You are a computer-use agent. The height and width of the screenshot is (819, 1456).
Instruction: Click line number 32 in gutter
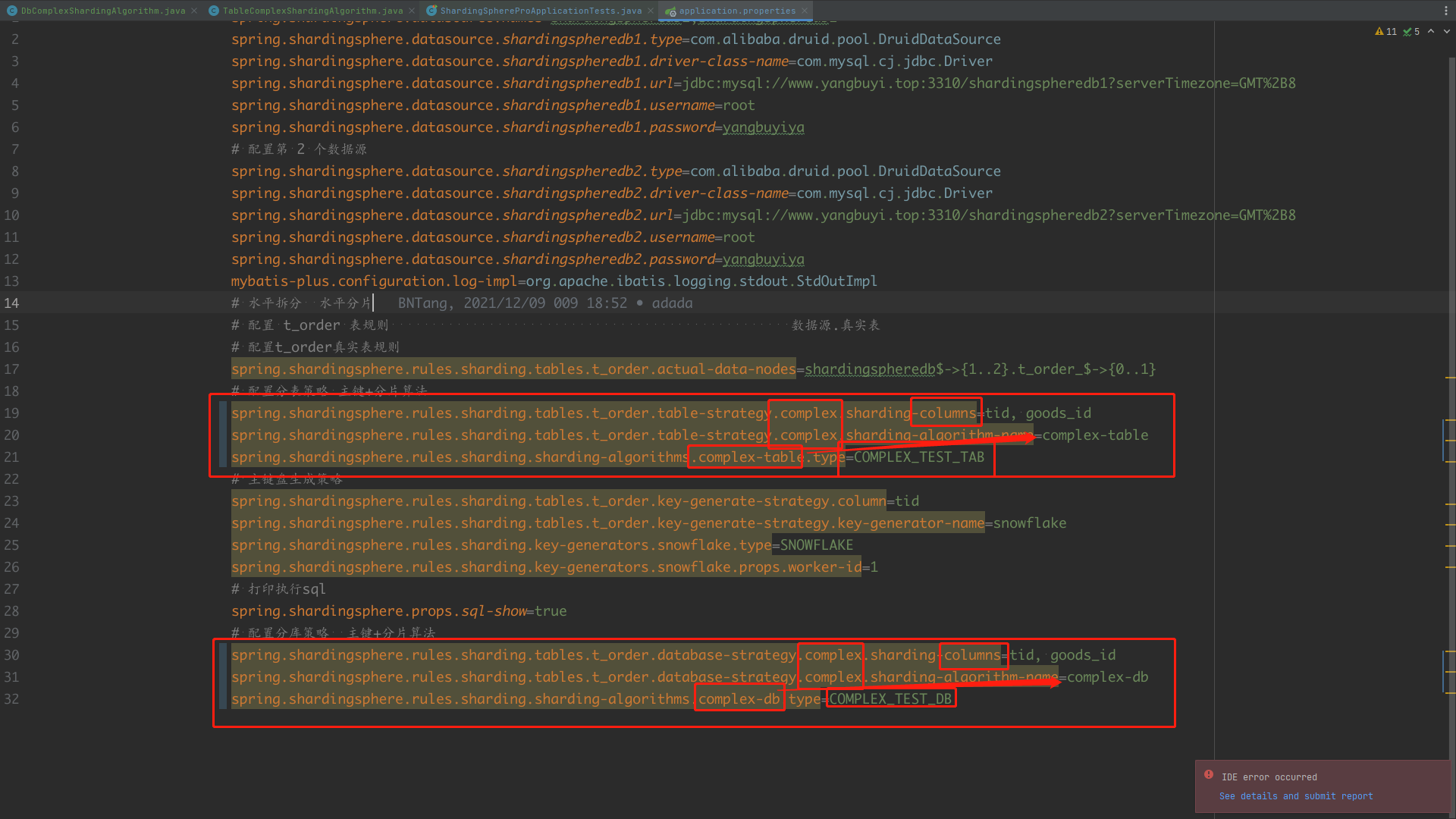[11, 699]
